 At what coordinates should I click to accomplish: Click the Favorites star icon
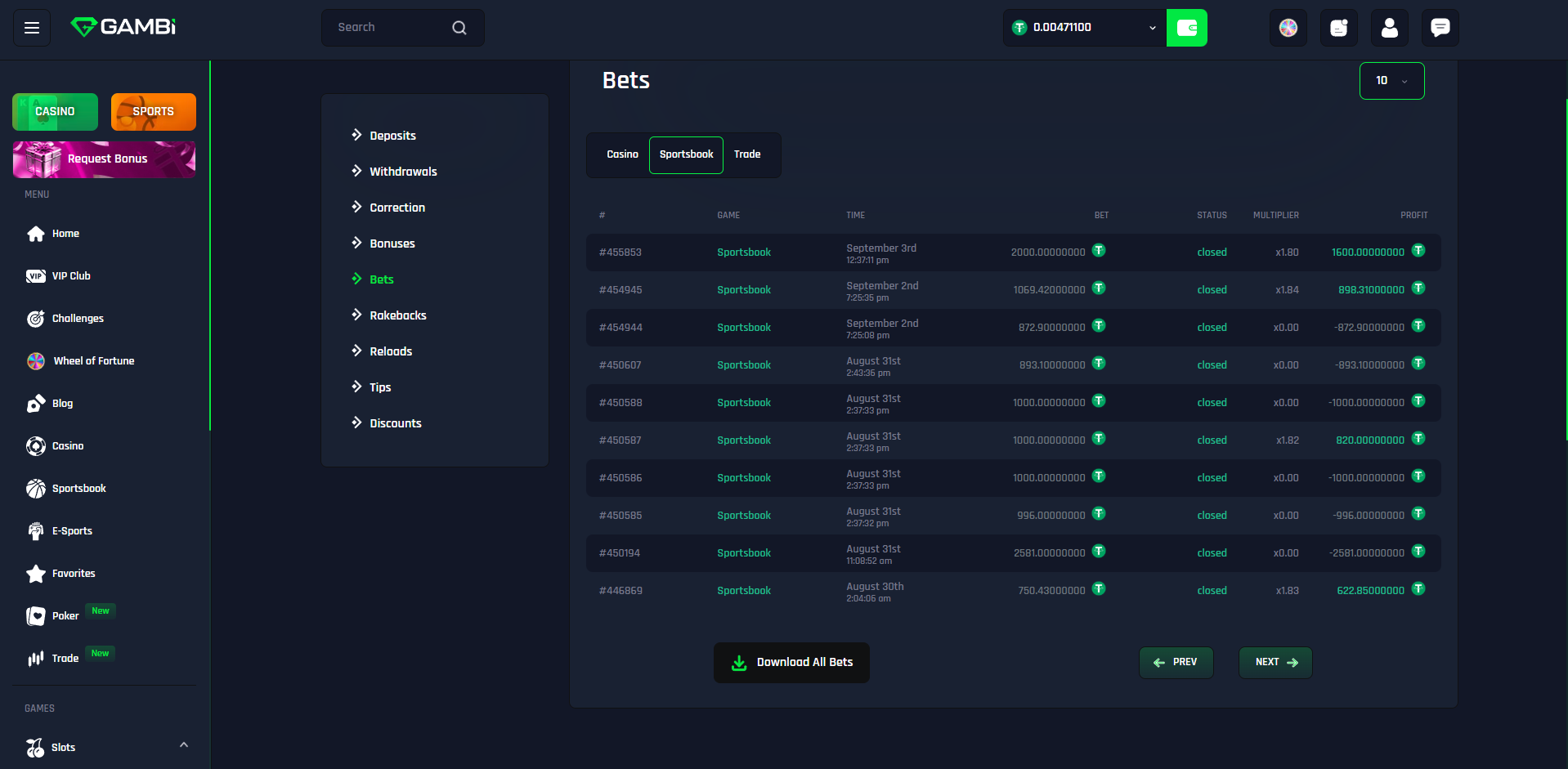(x=36, y=574)
